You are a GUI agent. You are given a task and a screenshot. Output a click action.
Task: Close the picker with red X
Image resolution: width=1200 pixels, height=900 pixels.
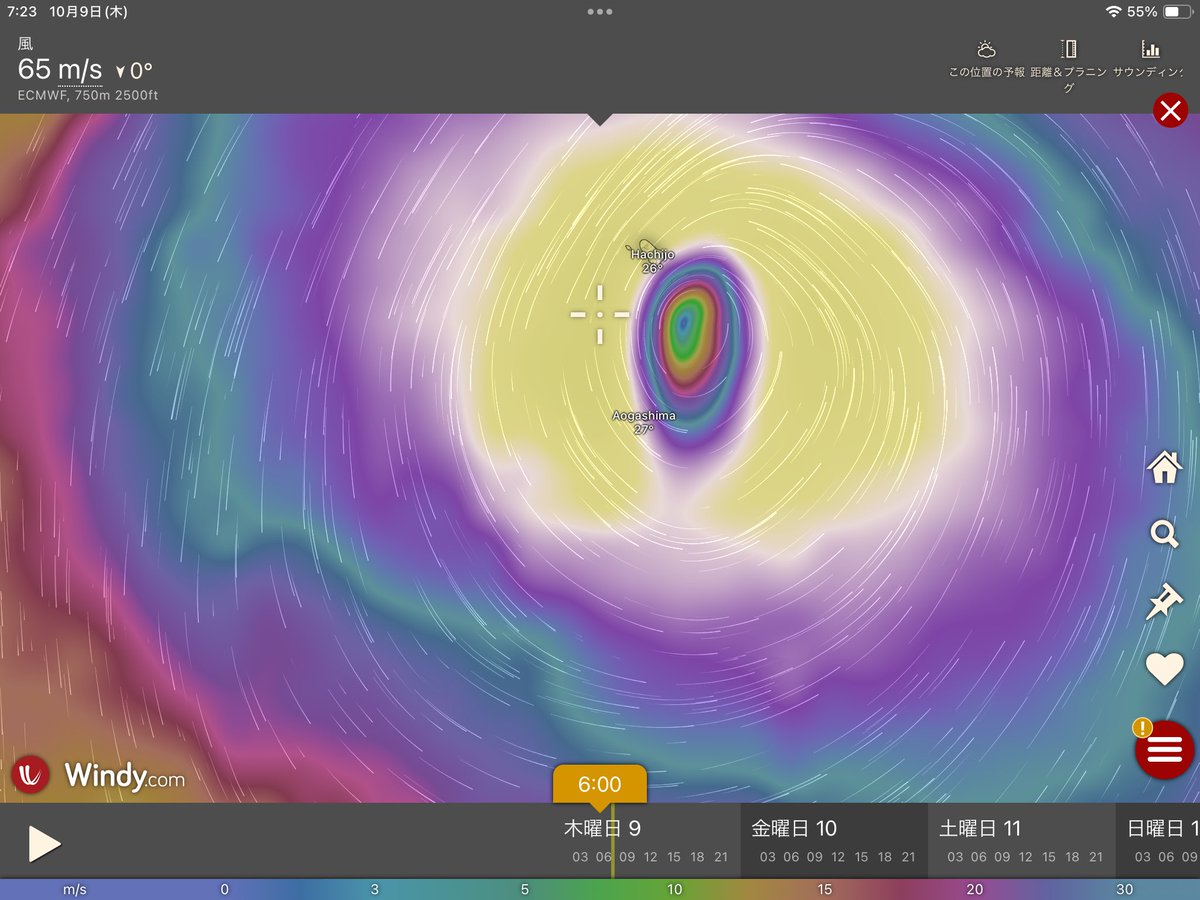tap(1170, 109)
